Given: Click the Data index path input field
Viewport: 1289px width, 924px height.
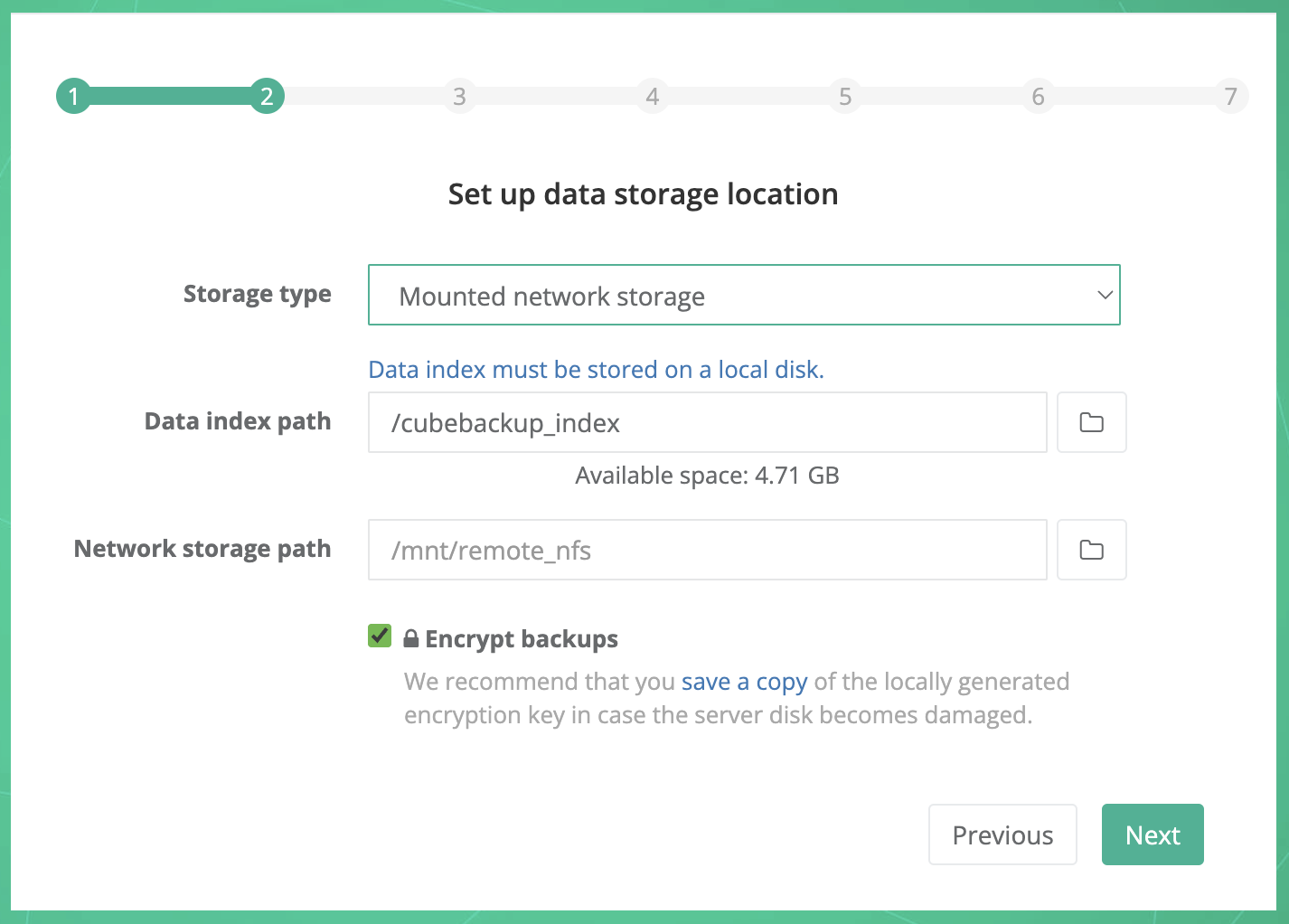Looking at the screenshot, I should coord(707,422).
